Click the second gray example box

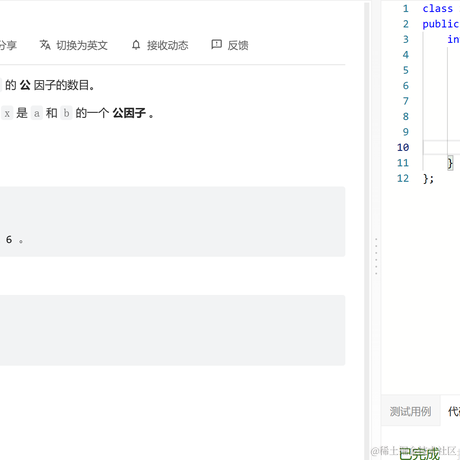coord(172,330)
